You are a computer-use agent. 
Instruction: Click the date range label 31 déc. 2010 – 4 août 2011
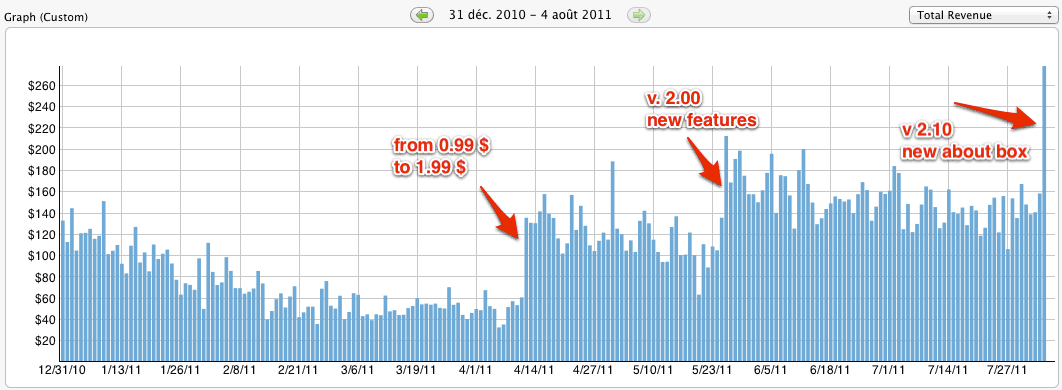530,14
